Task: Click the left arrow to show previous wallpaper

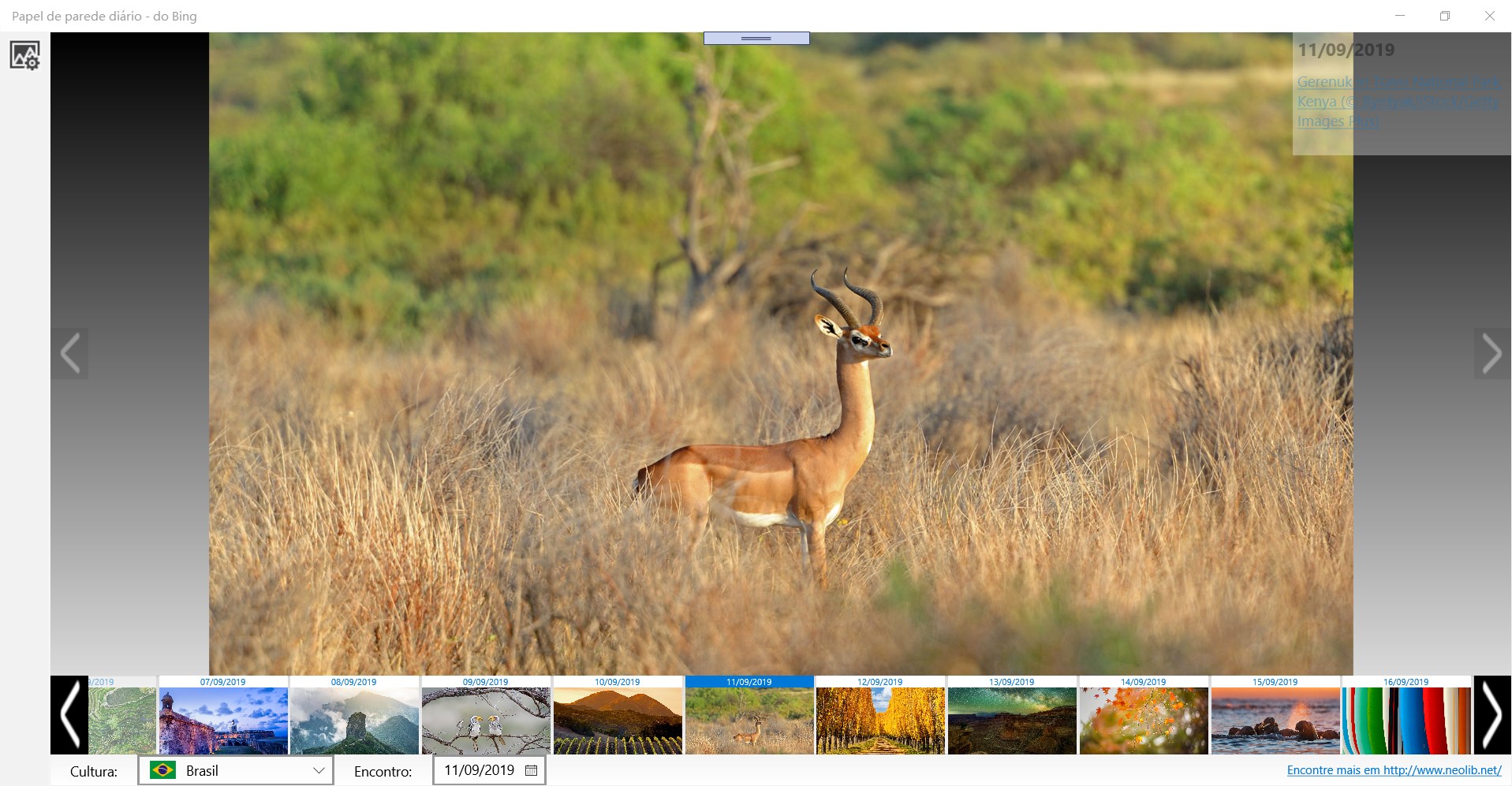Action: click(70, 354)
